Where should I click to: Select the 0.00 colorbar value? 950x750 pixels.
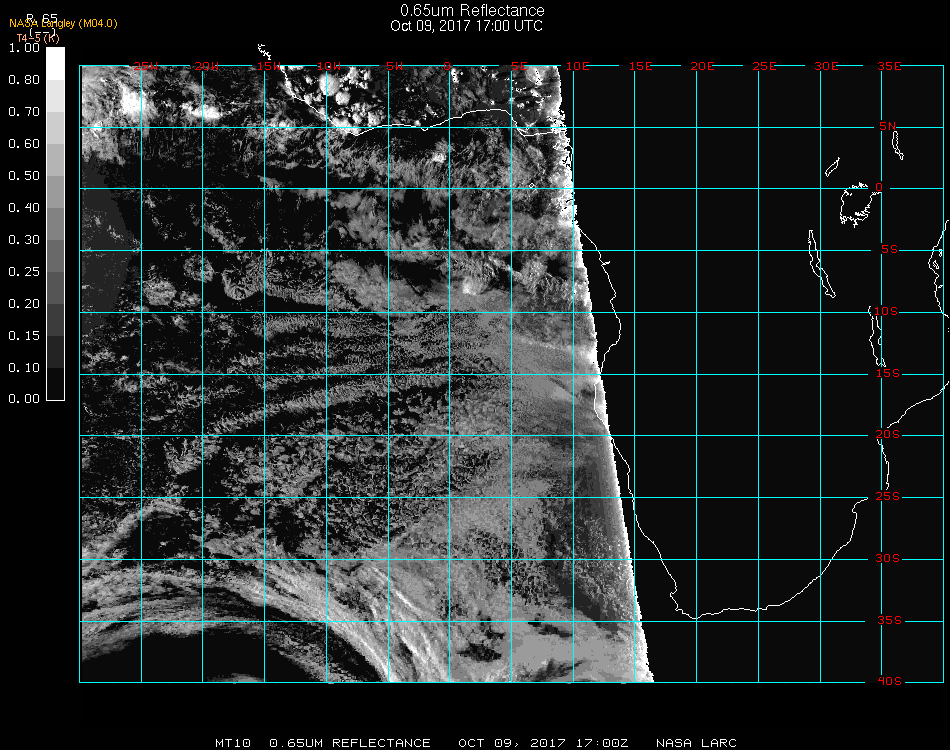pyautogui.click(x=24, y=399)
